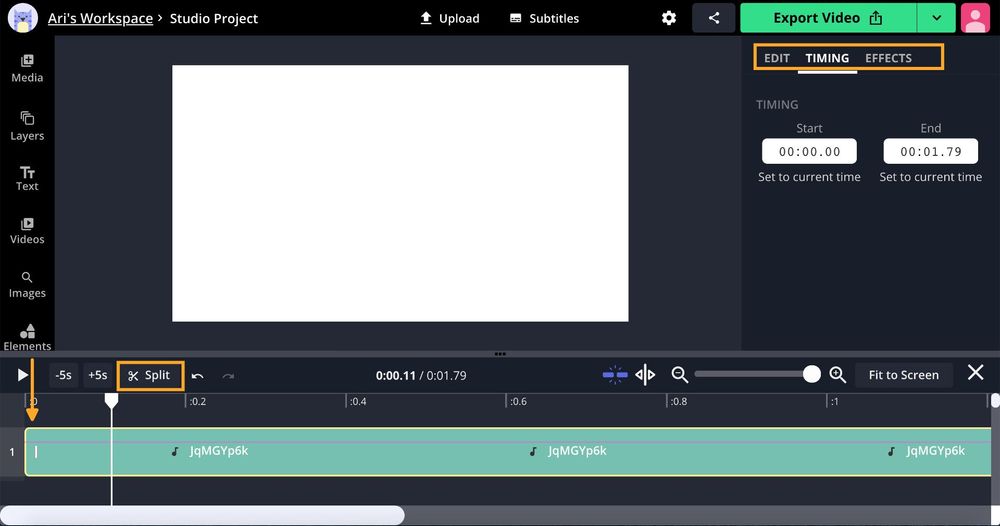This screenshot has height=526, width=1000.
Task: Open the Images search panel
Action: (27, 285)
